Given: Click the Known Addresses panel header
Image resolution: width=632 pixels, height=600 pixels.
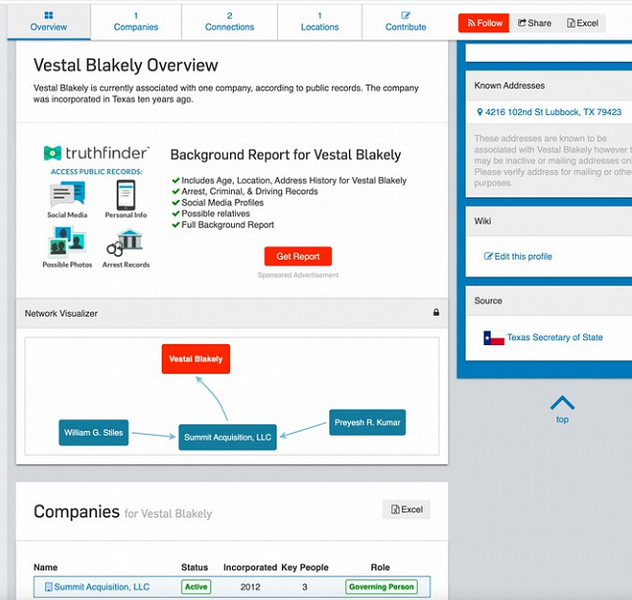Looking at the screenshot, I should [x=549, y=85].
